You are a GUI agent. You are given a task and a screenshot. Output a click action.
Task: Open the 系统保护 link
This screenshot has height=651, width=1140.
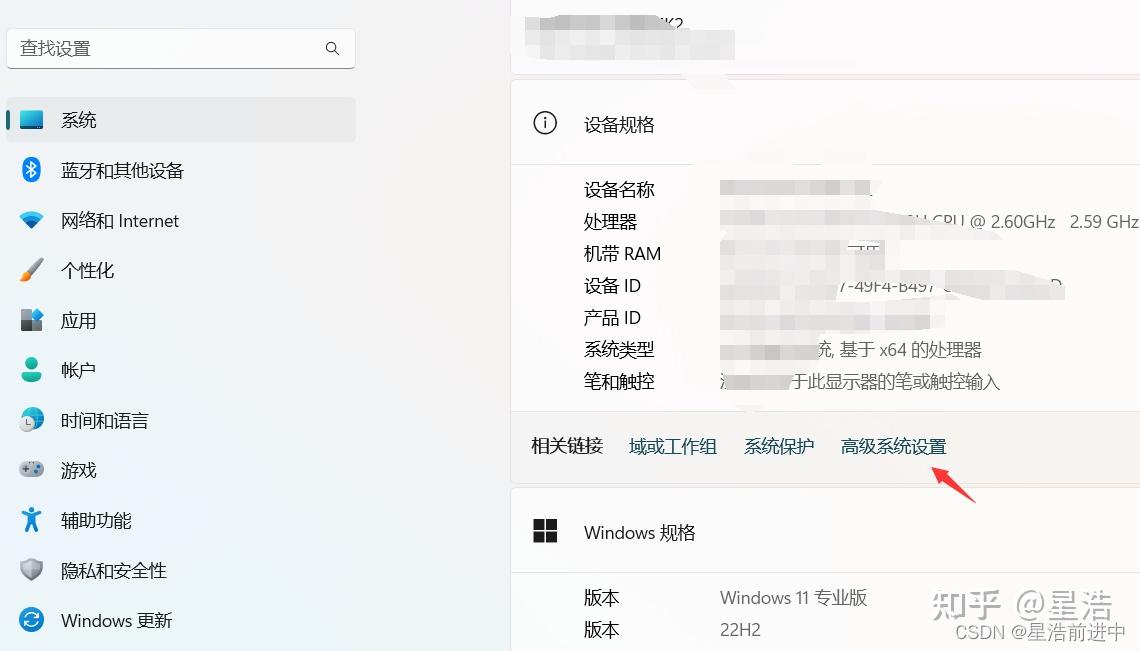(779, 446)
